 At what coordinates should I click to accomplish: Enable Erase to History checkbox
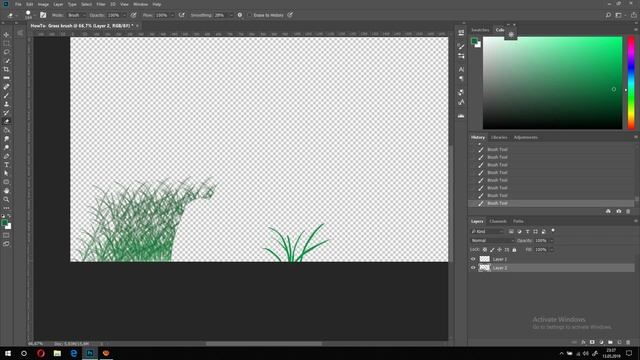(x=249, y=15)
